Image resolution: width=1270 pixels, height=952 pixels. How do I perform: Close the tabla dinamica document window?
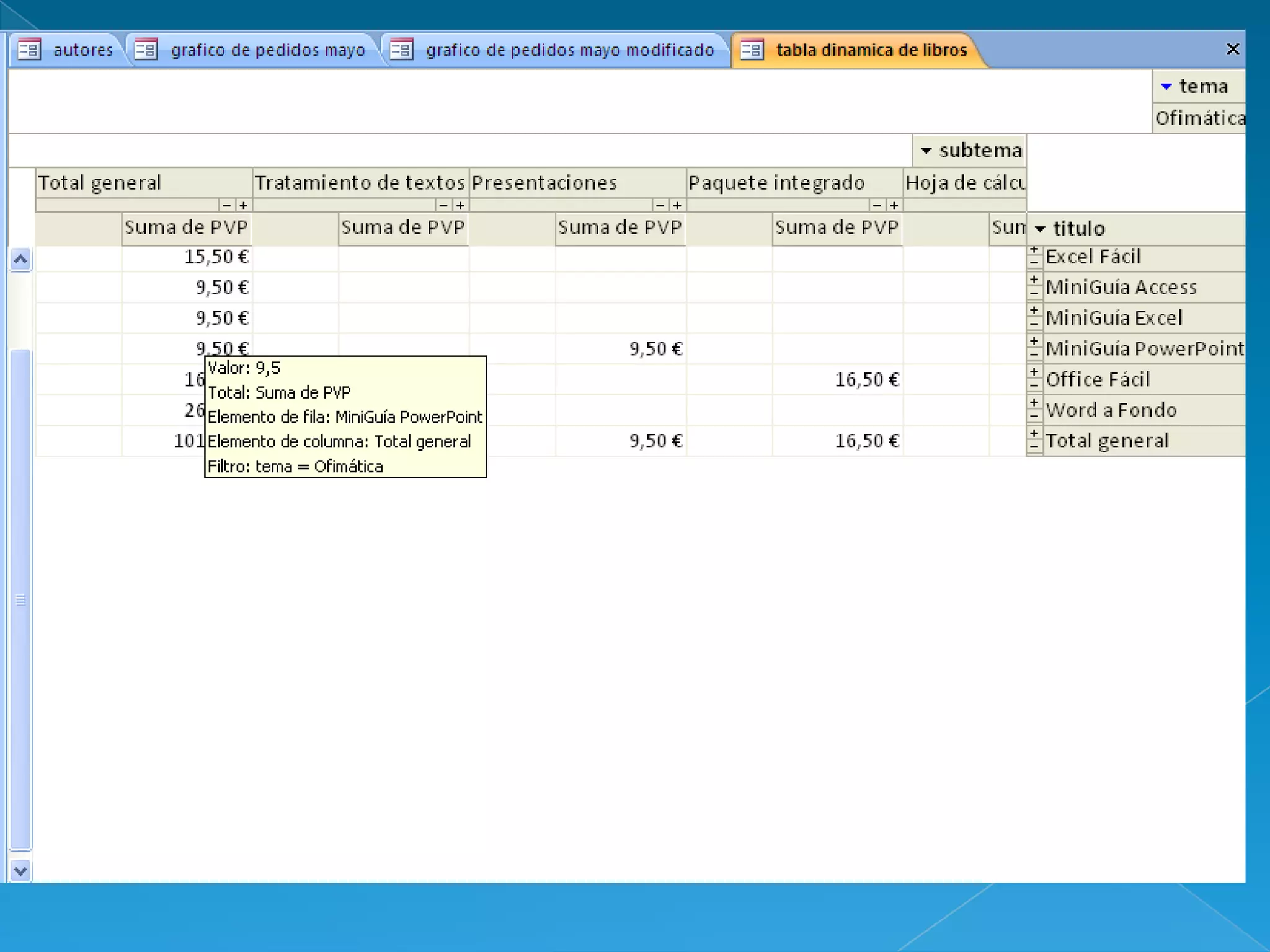pos(1233,49)
